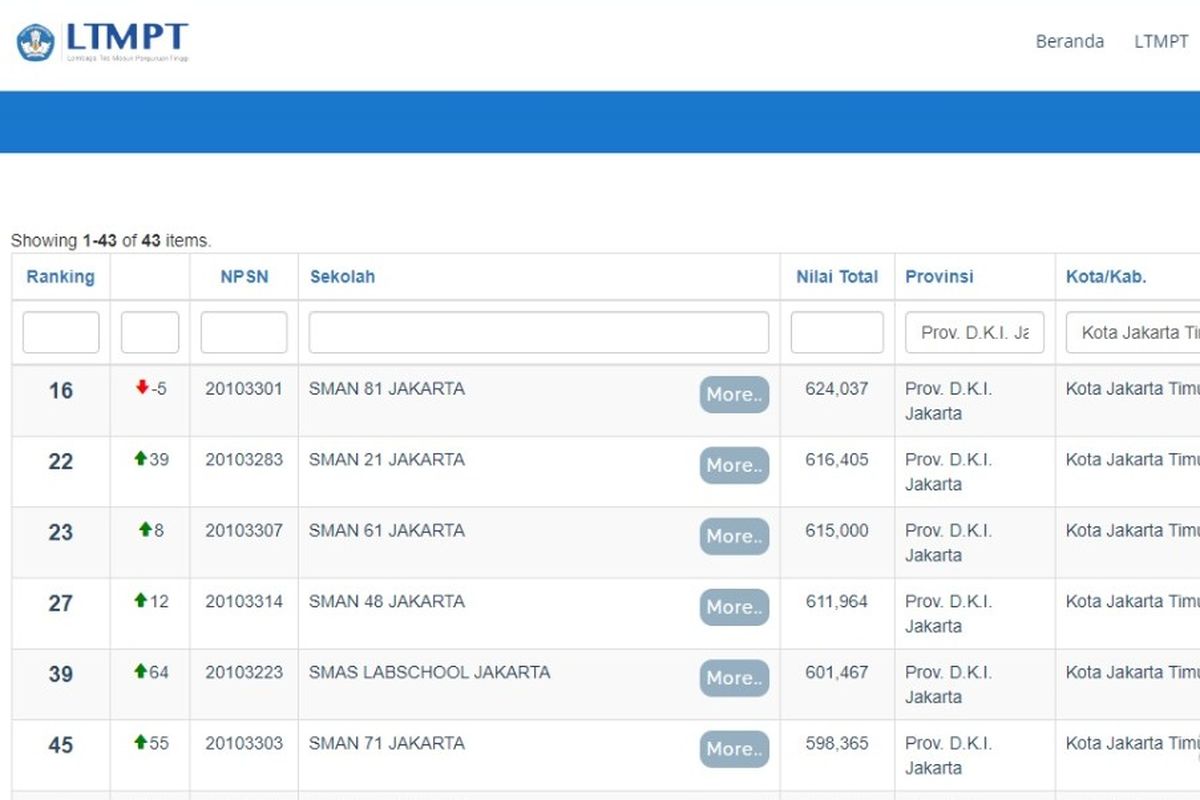Image resolution: width=1200 pixels, height=800 pixels.
Task: Sort table by Ranking column
Action: tap(60, 277)
